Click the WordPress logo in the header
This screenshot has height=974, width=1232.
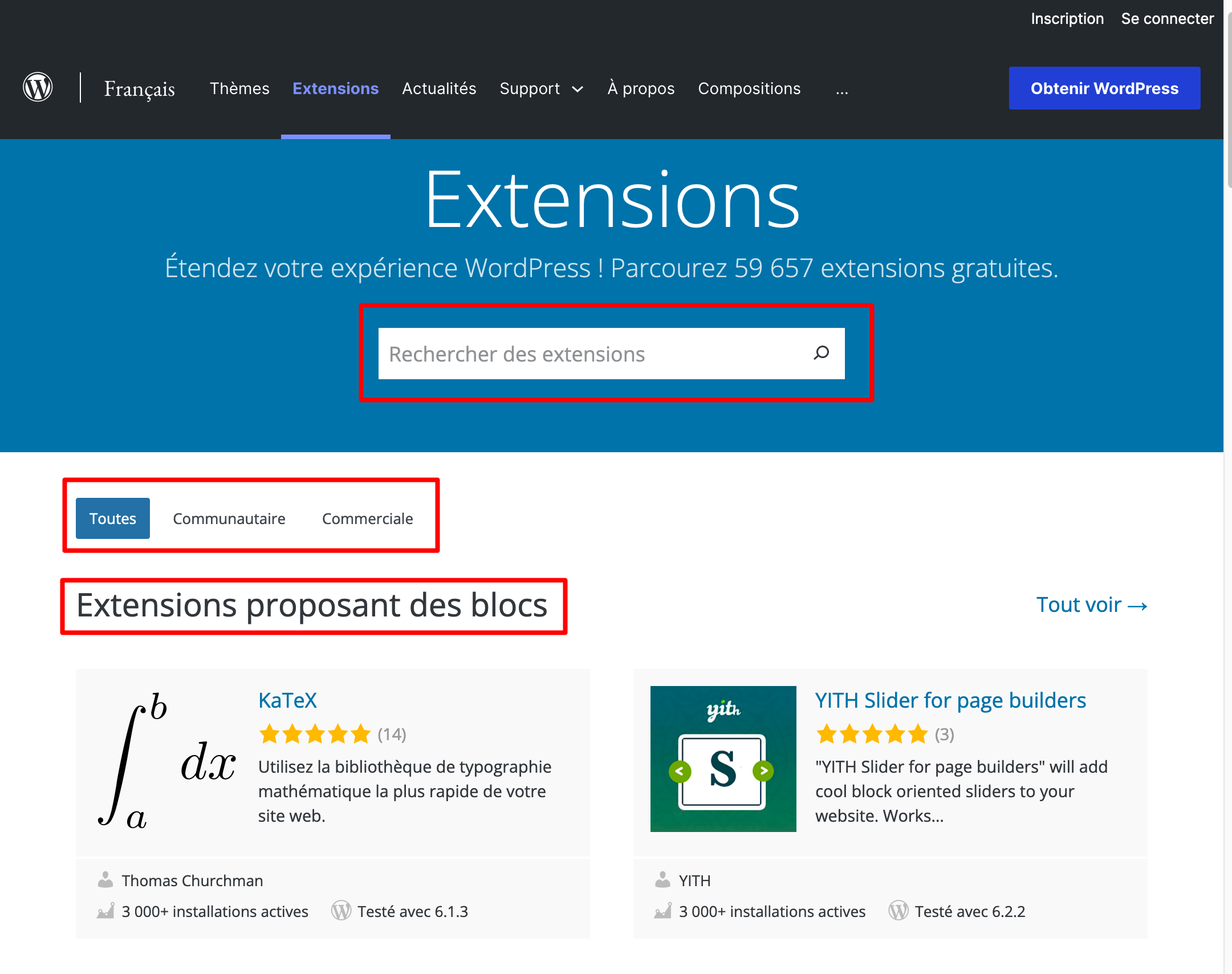(37, 87)
